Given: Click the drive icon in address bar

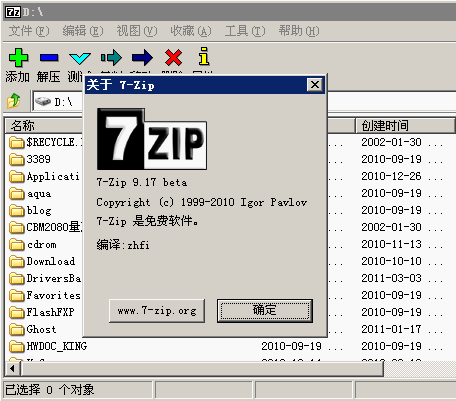Looking at the screenshot, I should [x=43, y=101].
